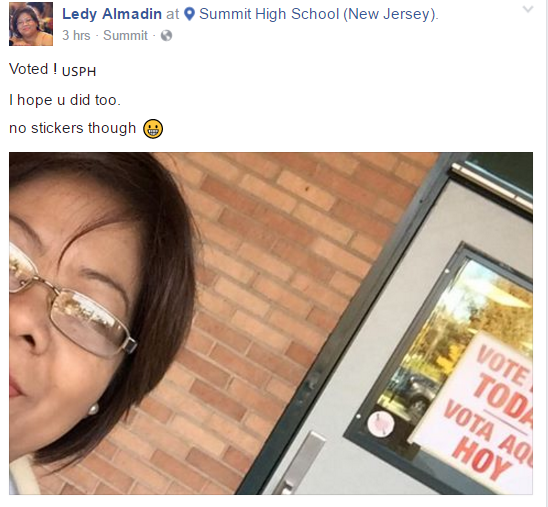Viewport: 548px width, 507px height.
Task: Open the post options chevron dropdown
Action: 528,9
